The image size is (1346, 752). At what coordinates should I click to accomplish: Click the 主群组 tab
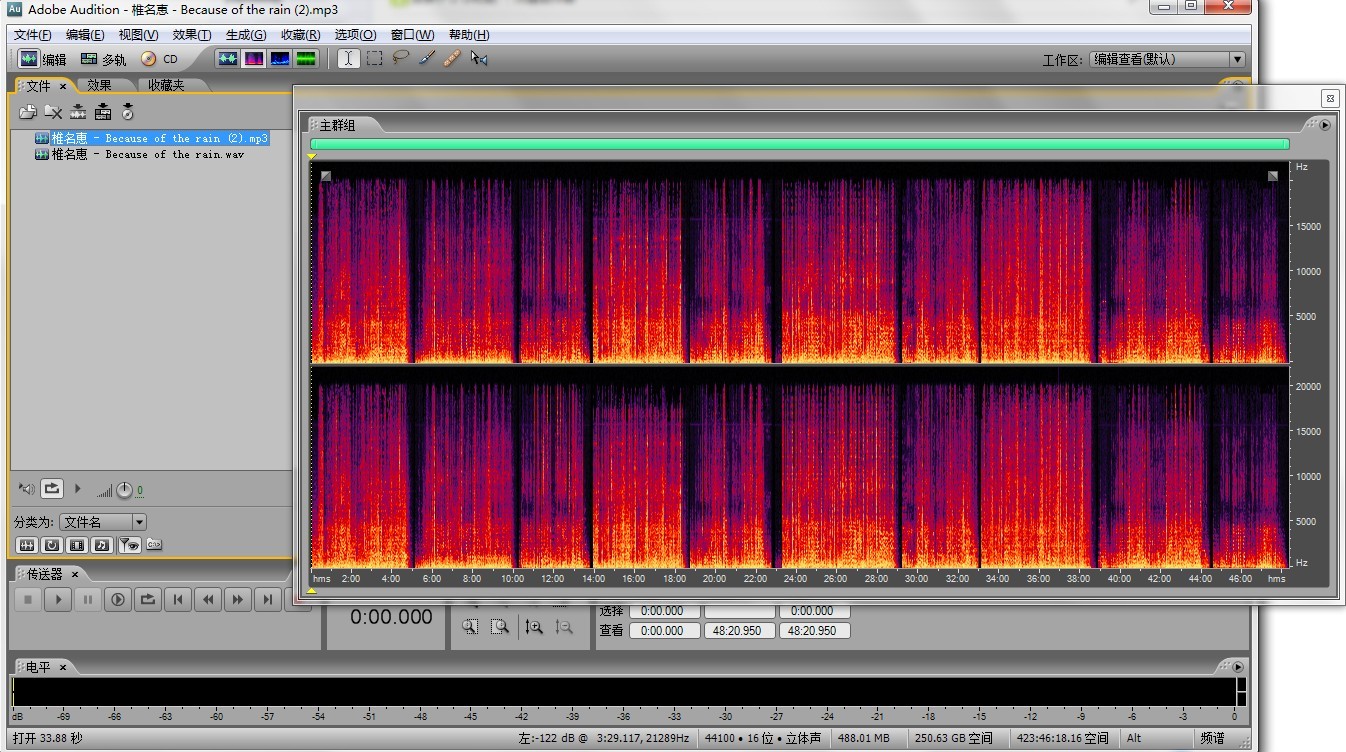[337, 125]
